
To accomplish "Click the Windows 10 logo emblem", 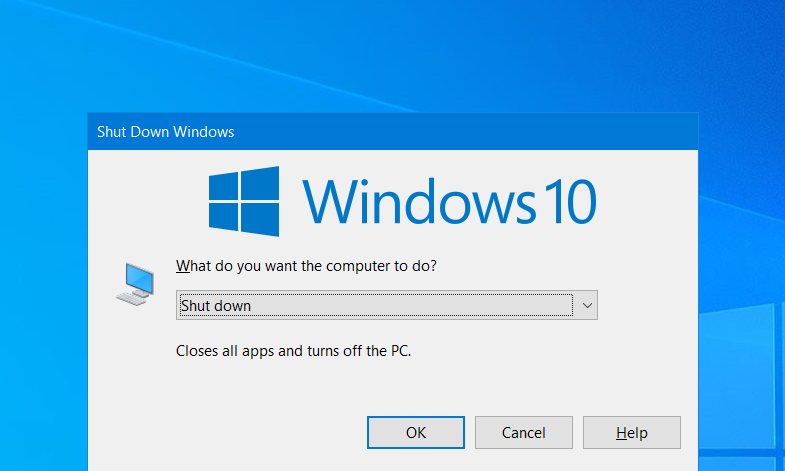I will 244,201.
